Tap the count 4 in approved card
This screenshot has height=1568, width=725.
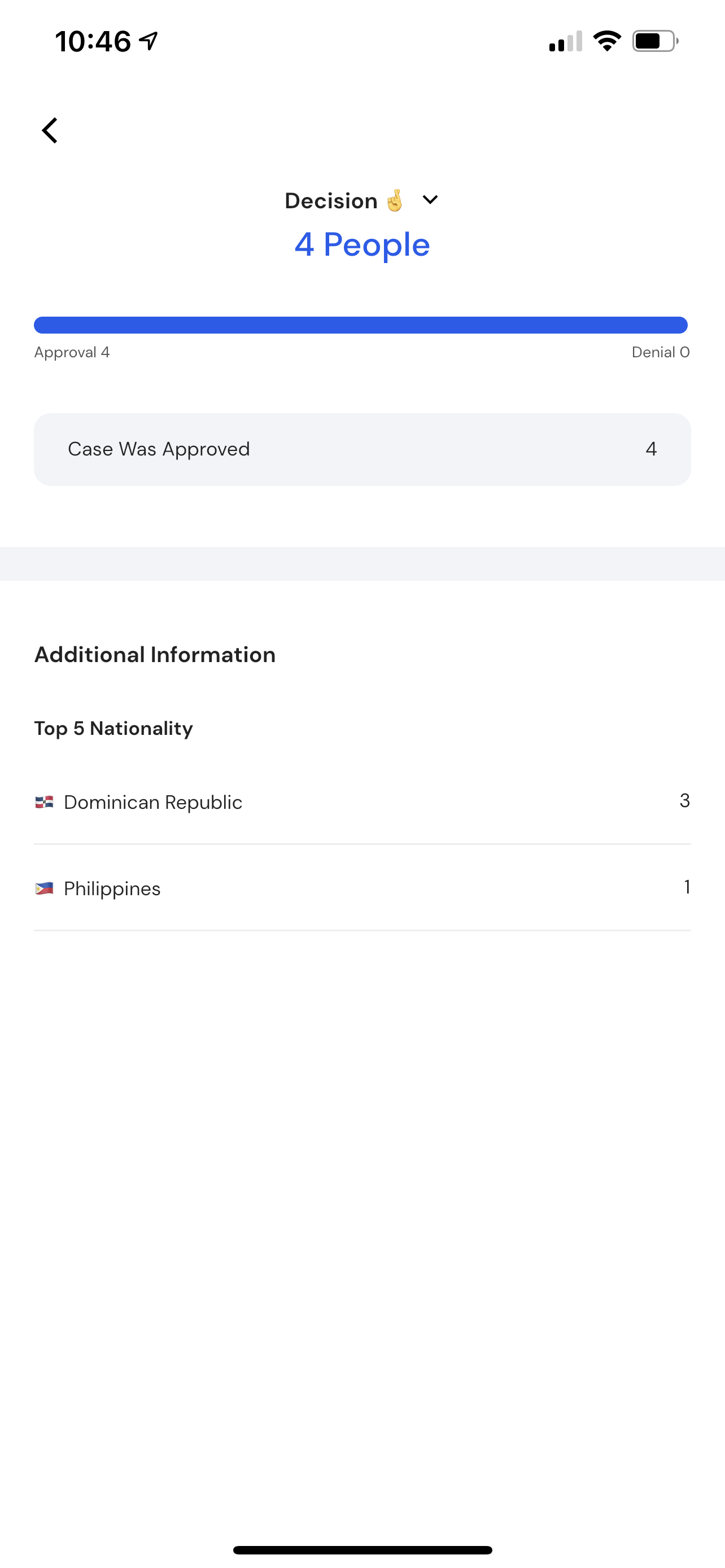click(x=650, y=449)
